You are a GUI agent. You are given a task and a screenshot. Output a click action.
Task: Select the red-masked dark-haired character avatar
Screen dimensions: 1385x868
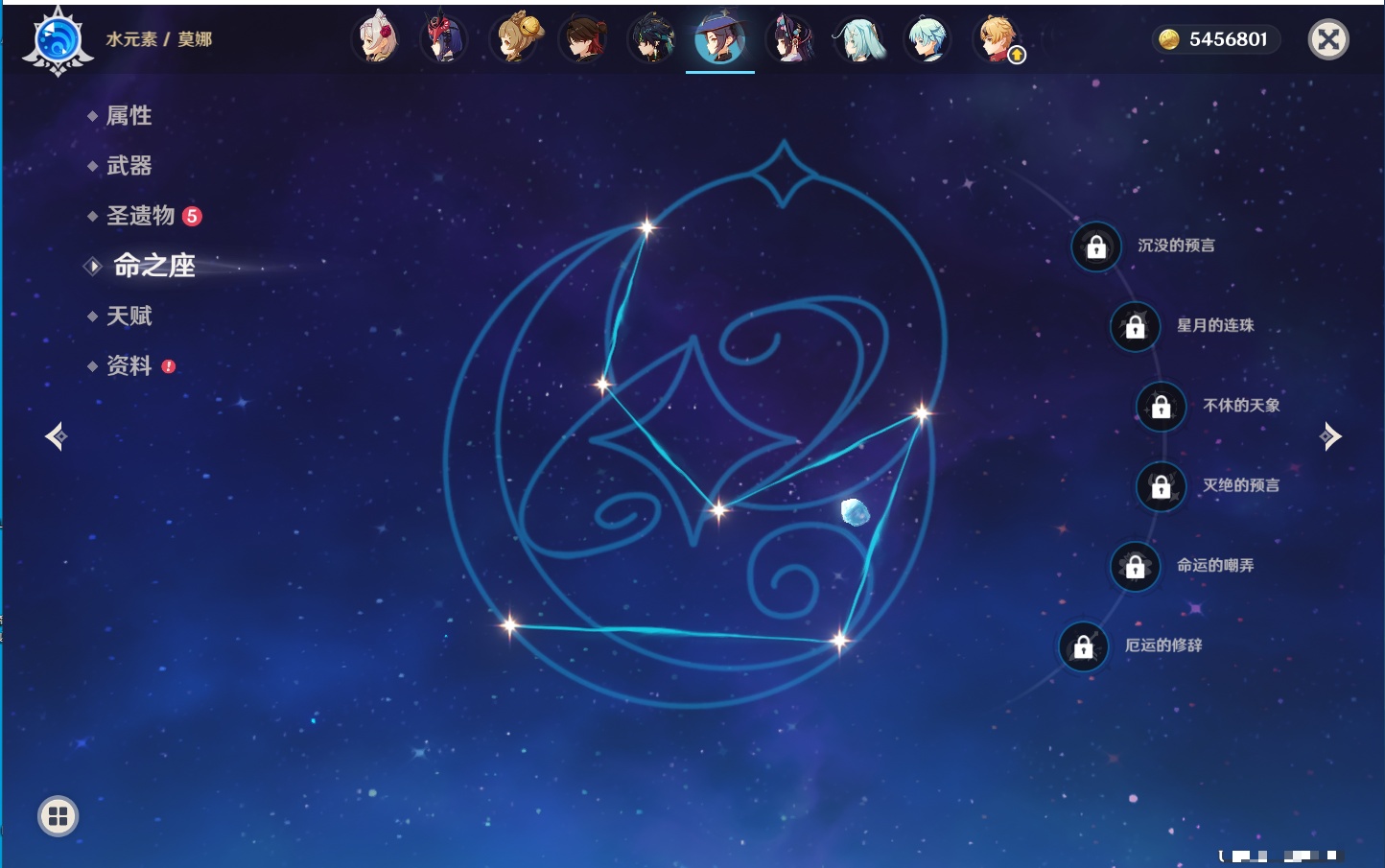[x=444, y=39]
